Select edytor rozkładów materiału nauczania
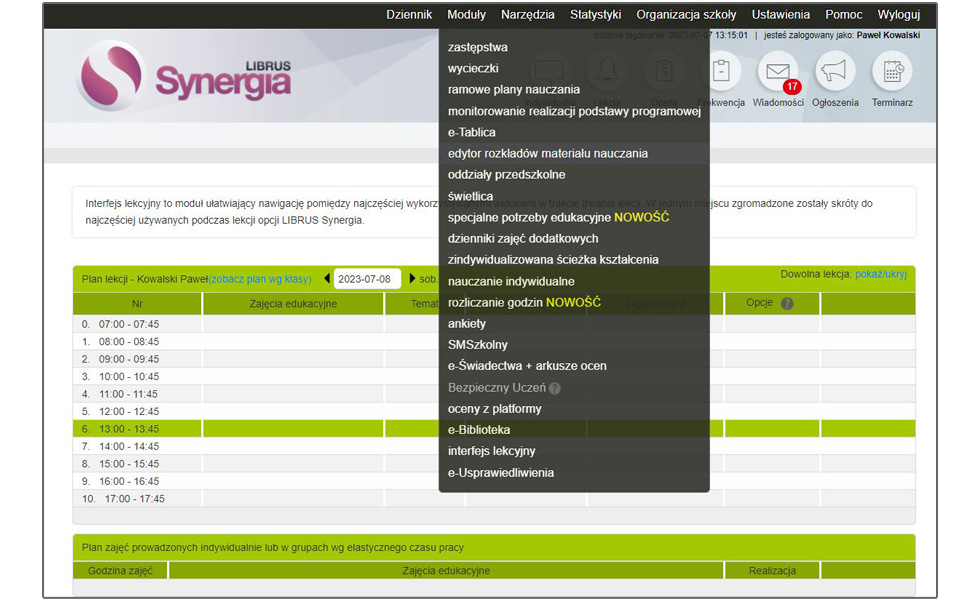This screenshot has height=608, width=975. (548, 154)
